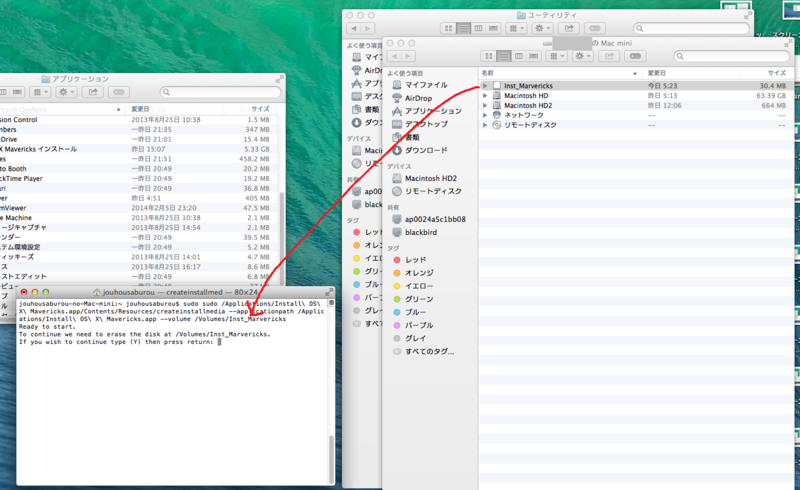The image size is (800, 490).
Task: Open action gear menu in ユーティリティ window
Action: [542, 29]
